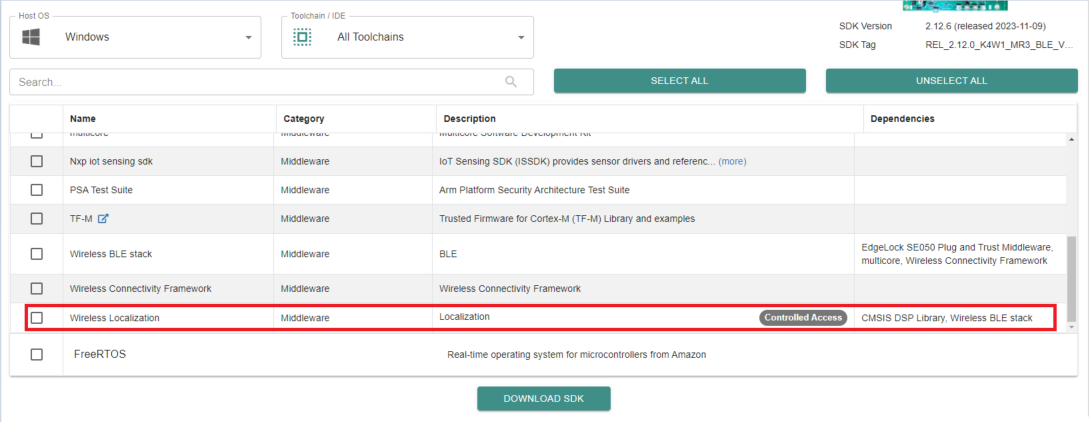Image resolution: width=1089 pixels, height=422 pixels.
Task: Enable the PSA Test Suite checkbox
Action: point(37,190)
